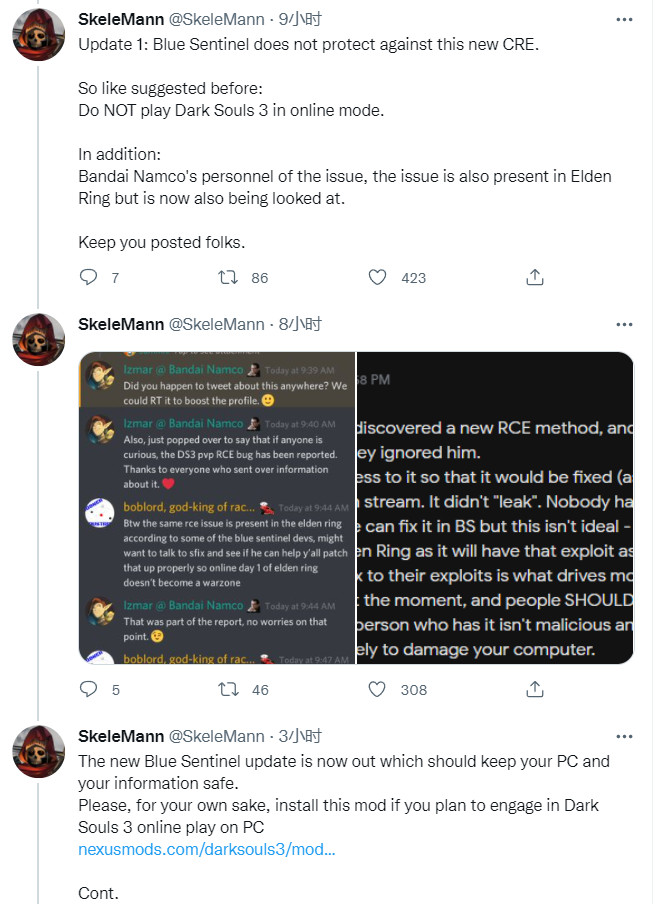The width and height of the screenshot is (657, 904).
Task: Share the first tweet about Dark Souls 3
Action: [x=535, y=277]
